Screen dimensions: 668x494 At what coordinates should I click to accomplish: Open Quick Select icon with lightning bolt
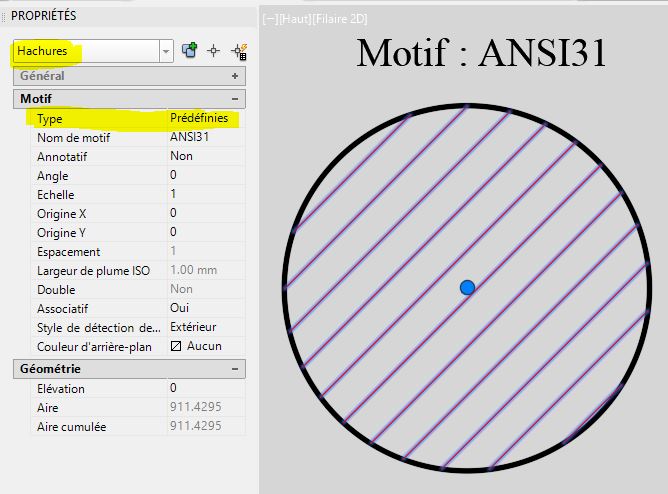pos(239,51)
